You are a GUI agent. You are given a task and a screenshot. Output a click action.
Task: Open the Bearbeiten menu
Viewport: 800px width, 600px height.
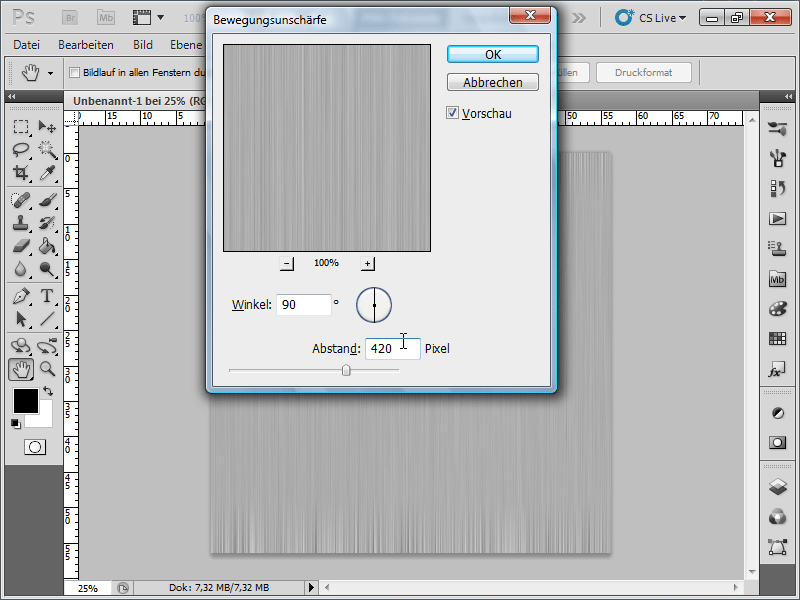click(x=86, y=45)
